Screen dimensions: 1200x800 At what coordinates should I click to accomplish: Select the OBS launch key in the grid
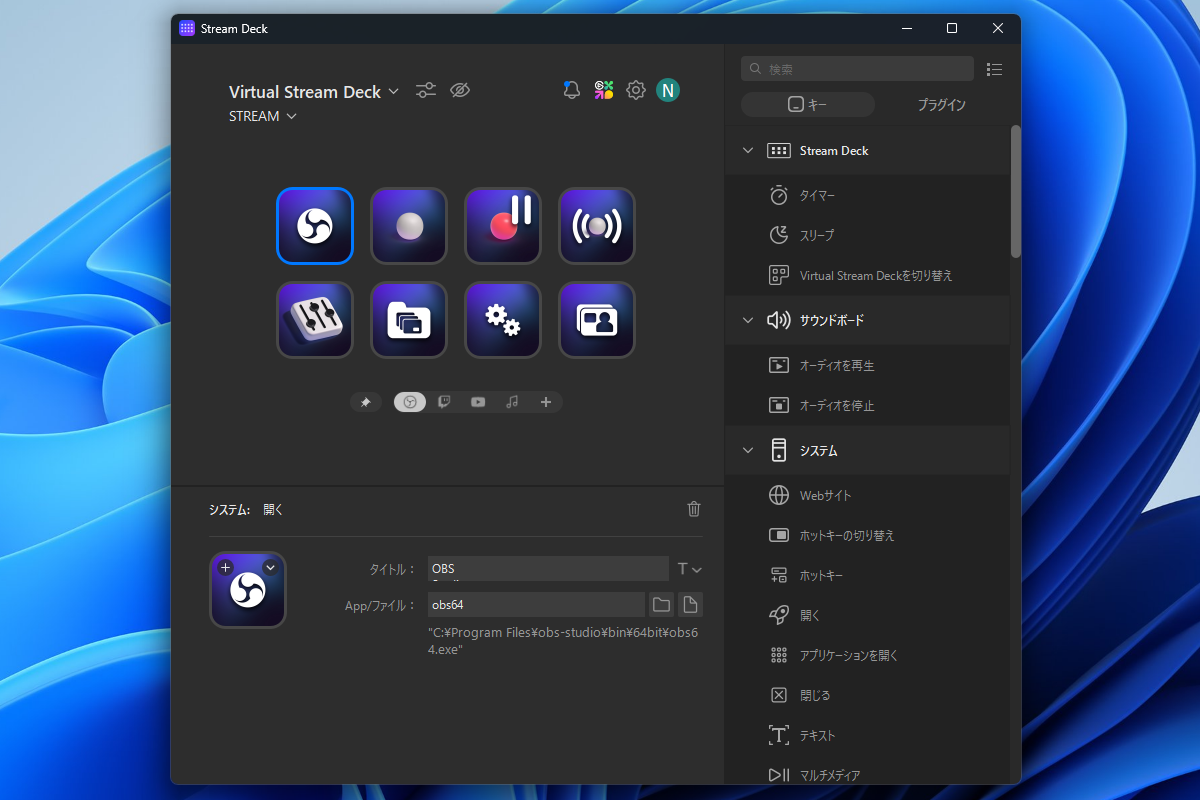pos(315,226)
